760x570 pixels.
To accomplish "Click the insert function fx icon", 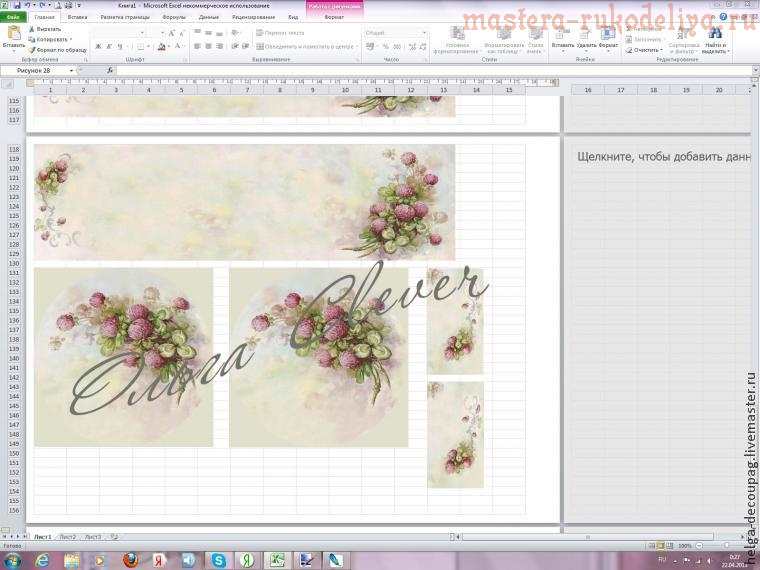I will [110, 71].
